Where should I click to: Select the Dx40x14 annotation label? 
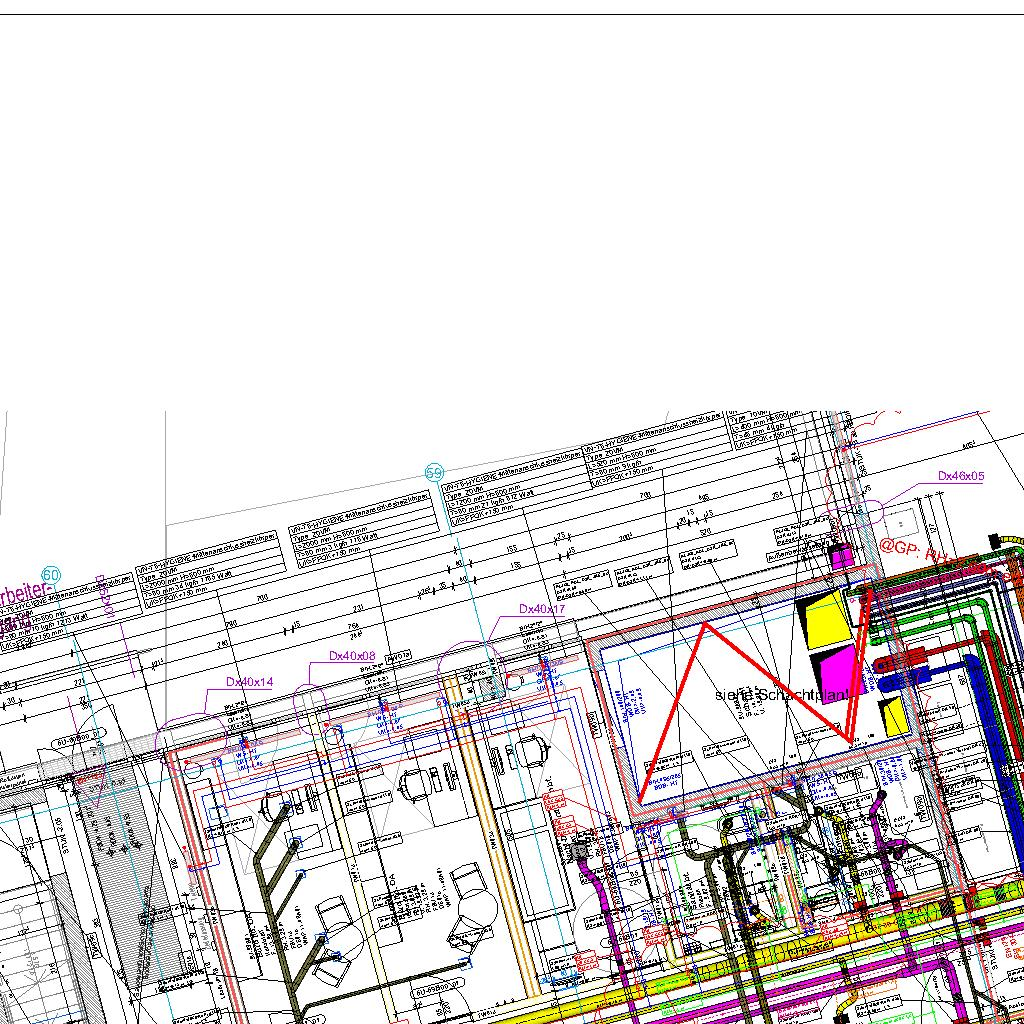tap(249, 682)
